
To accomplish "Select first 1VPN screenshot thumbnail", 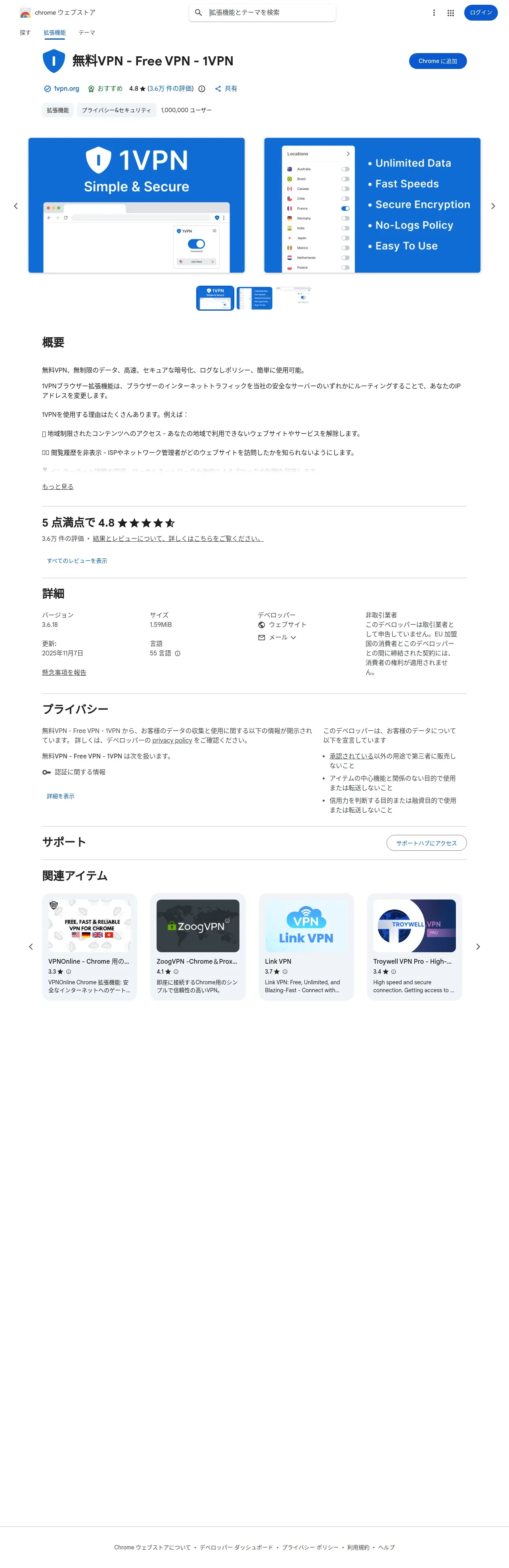I will click(x=215, y=298).
